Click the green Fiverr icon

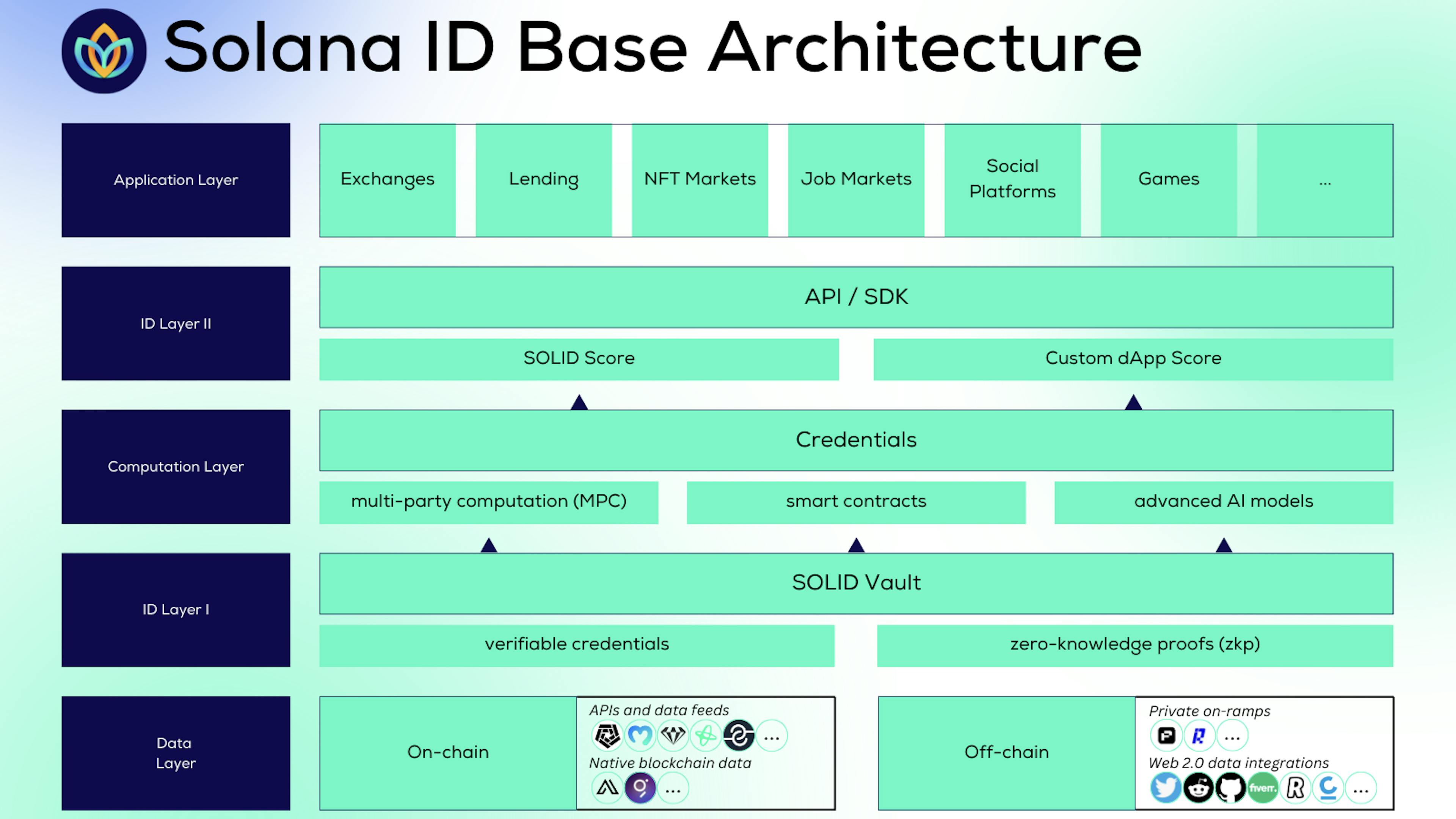click(x=1263, y=788)
